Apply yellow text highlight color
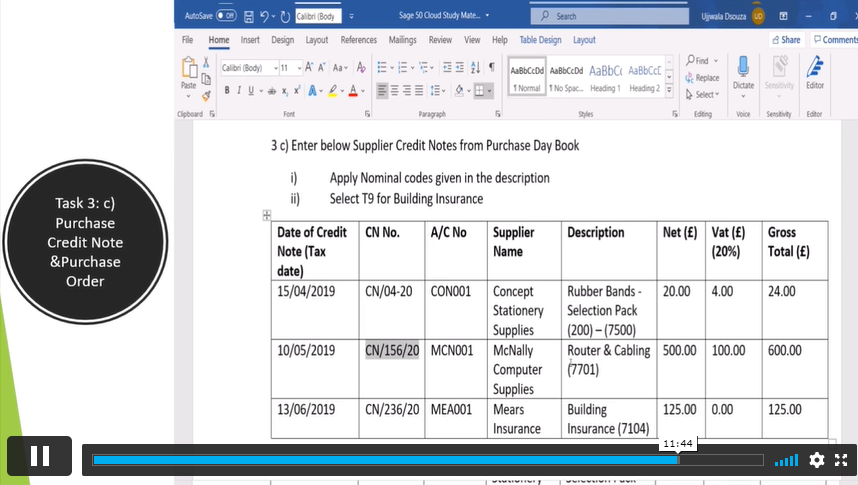858x485 pixels. [332, 91]
